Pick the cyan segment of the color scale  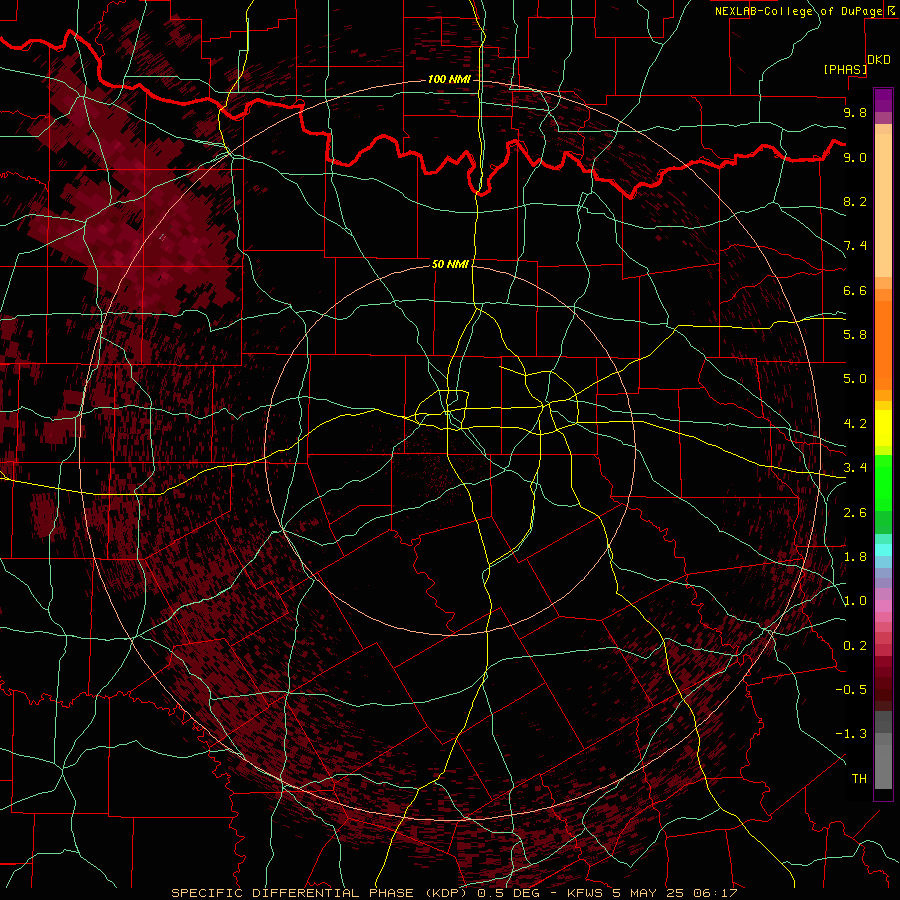[x=883, y=550]
